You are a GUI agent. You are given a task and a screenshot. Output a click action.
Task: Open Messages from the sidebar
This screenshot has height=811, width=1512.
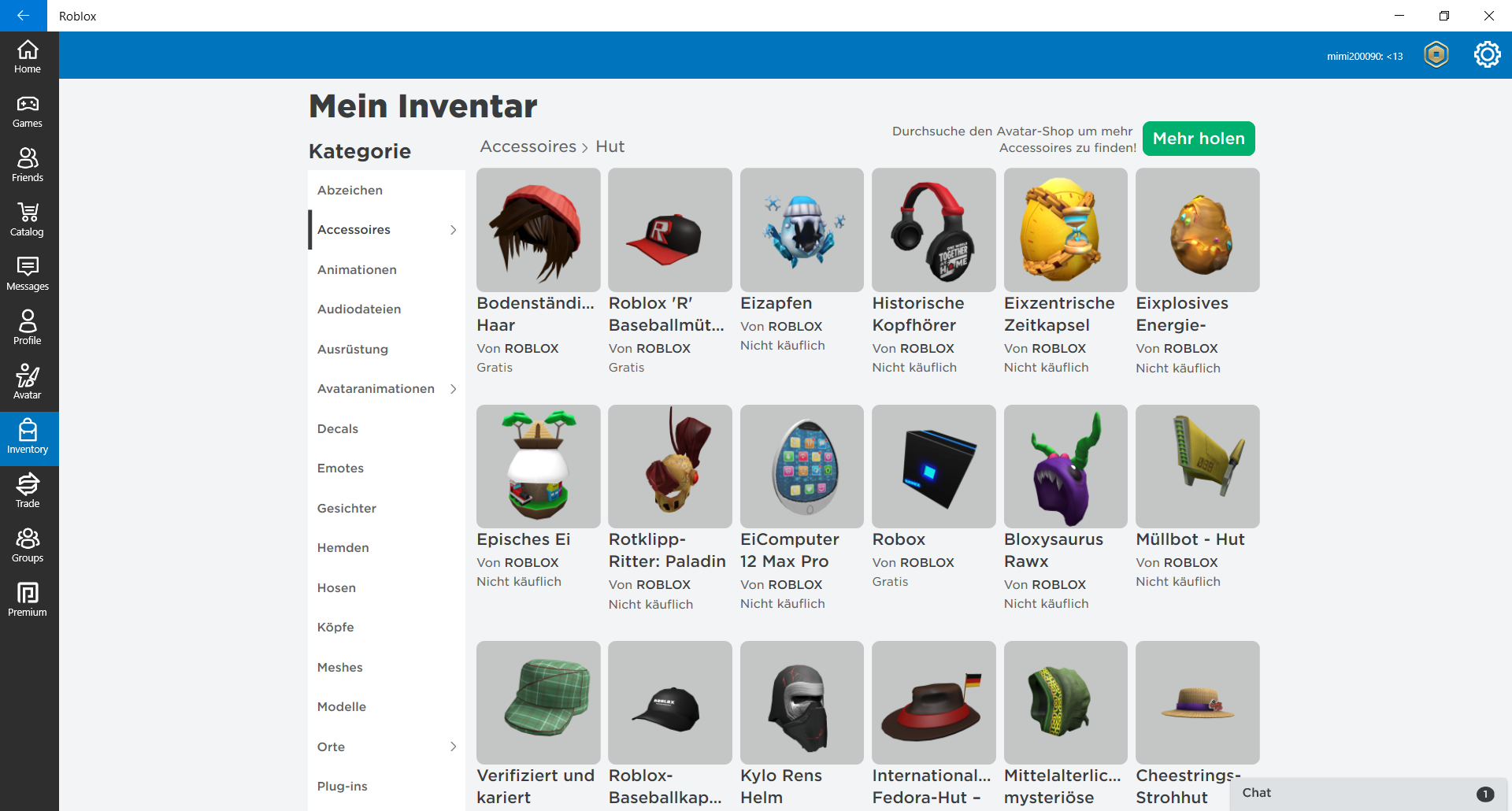[28, 274]
